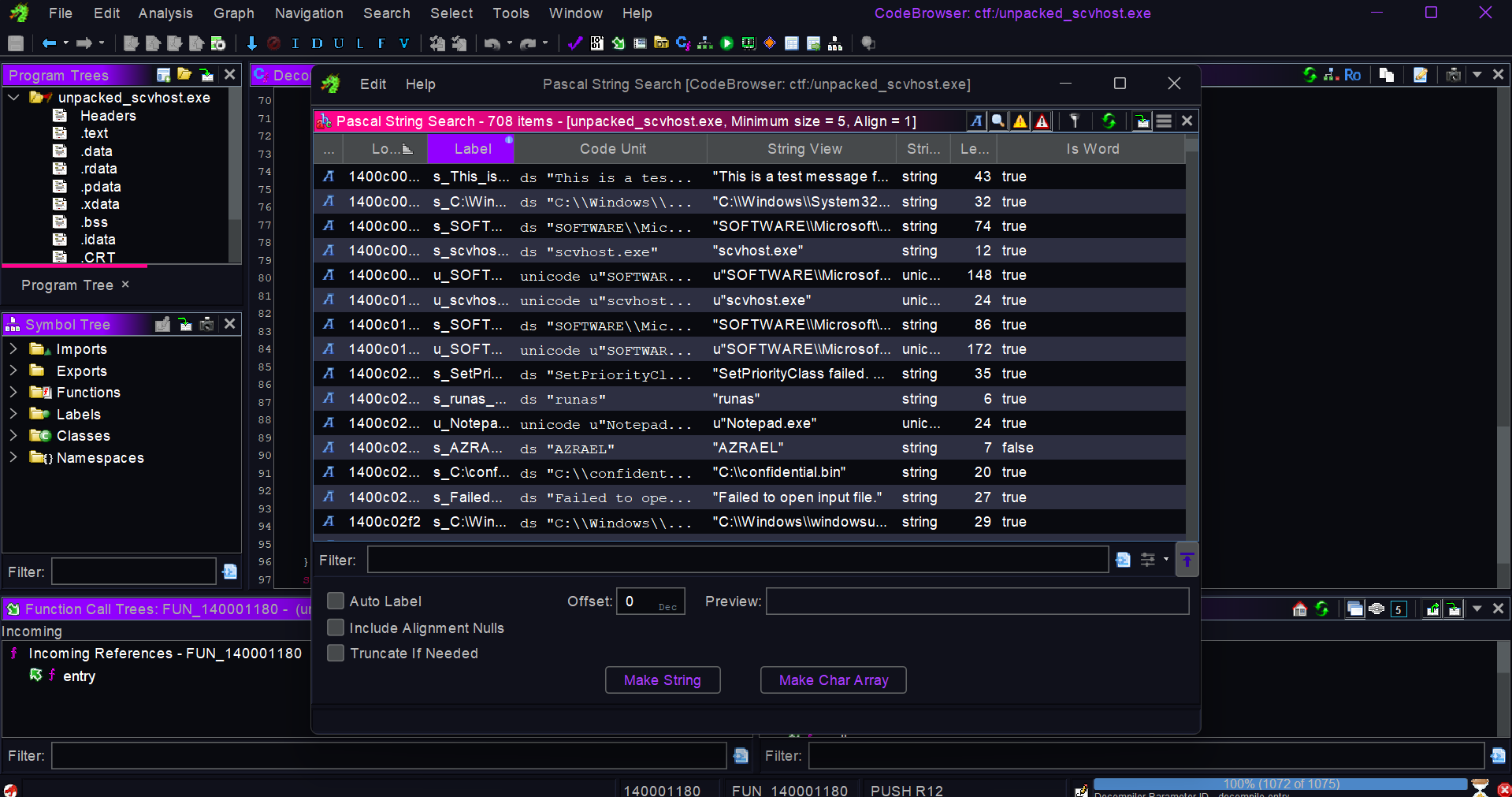Click the green run script icon in main toolbar
Screen dimensions: 1512x797
point(726,43)
